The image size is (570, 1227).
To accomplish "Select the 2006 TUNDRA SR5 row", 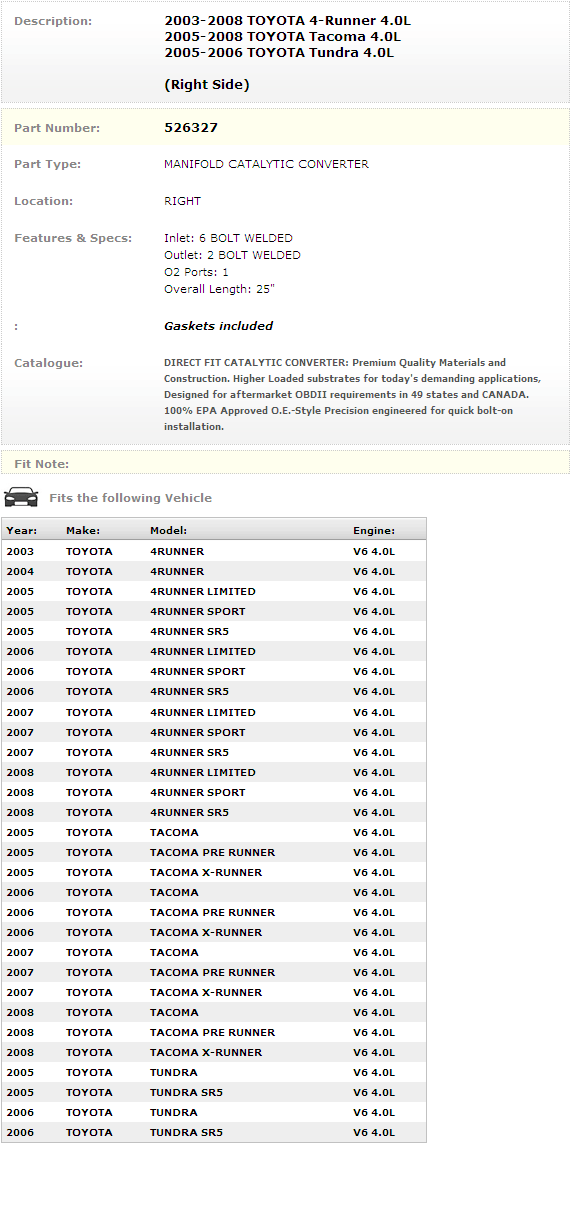I will 214,1132.
